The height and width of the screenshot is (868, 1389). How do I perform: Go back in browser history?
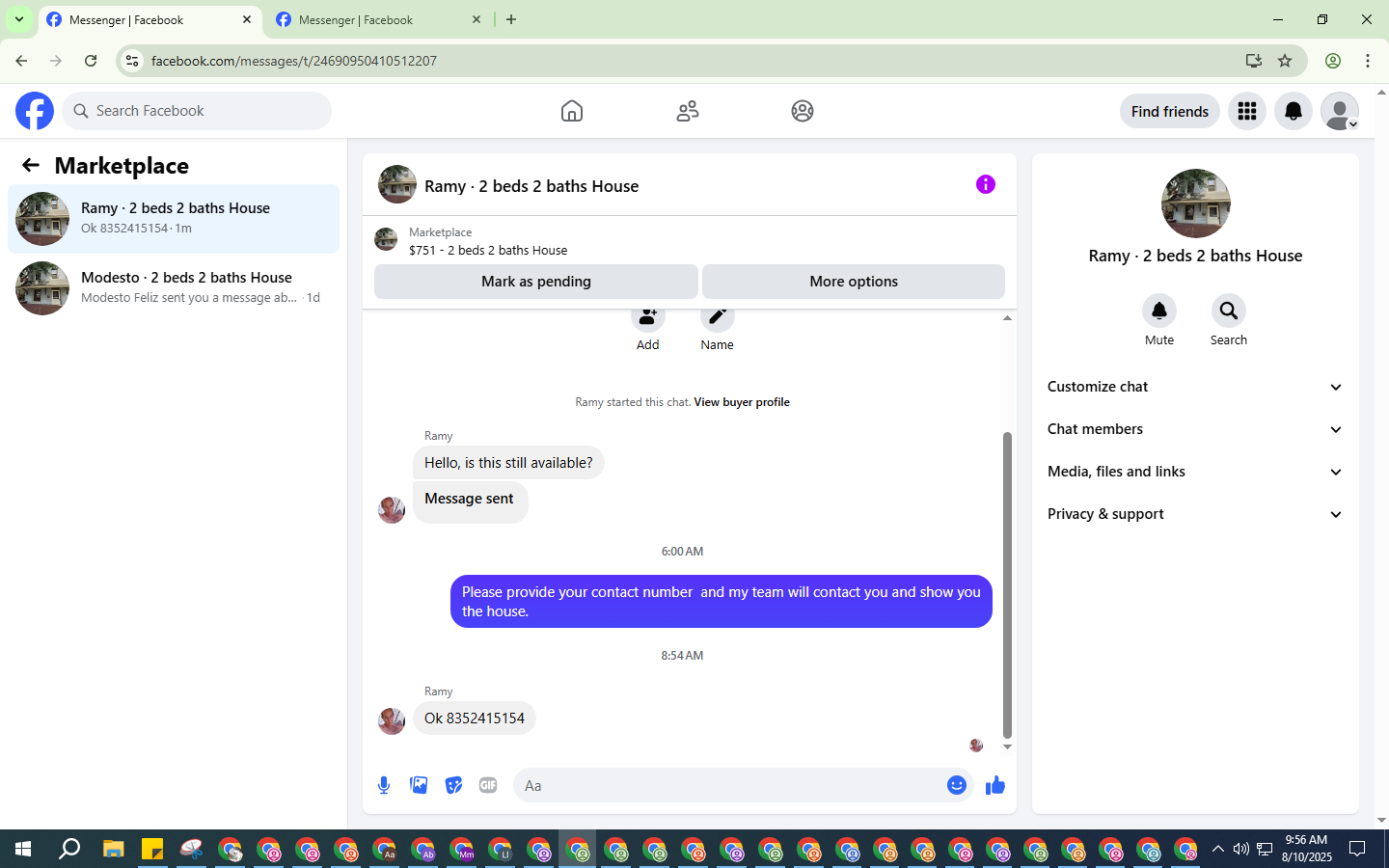[x=21, y=61]
